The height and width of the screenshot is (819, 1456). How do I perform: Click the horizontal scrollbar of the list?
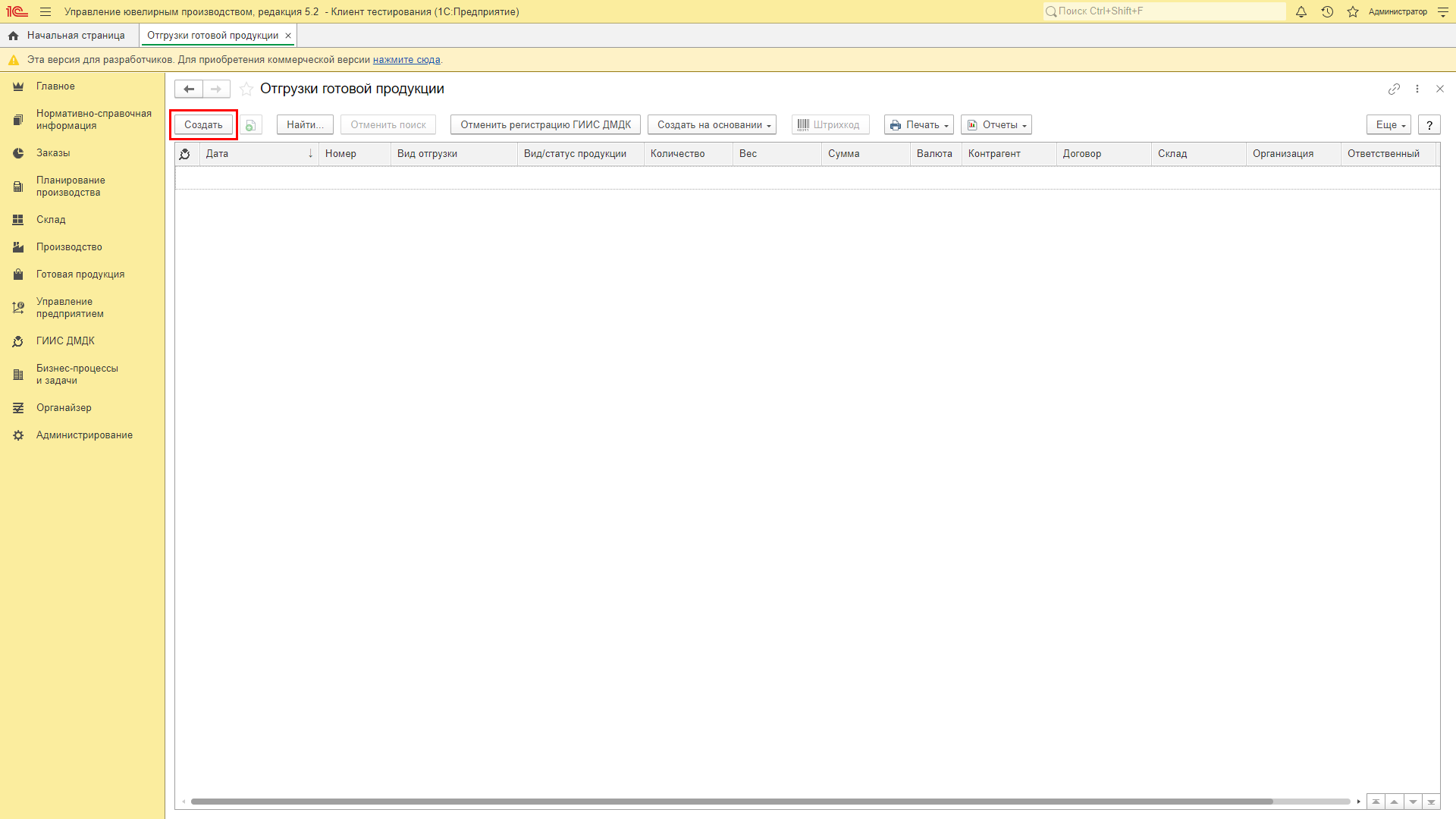tap(732, 802)
